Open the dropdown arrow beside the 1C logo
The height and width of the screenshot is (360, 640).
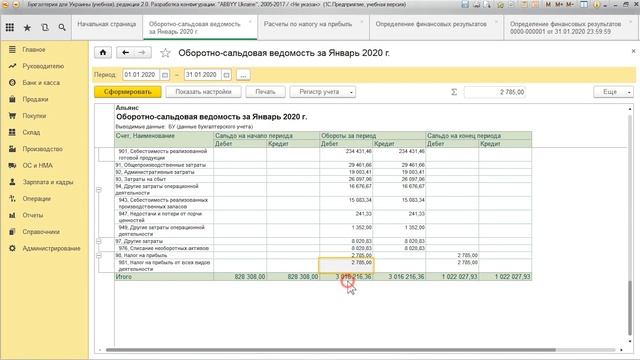[x=16, y=4]
